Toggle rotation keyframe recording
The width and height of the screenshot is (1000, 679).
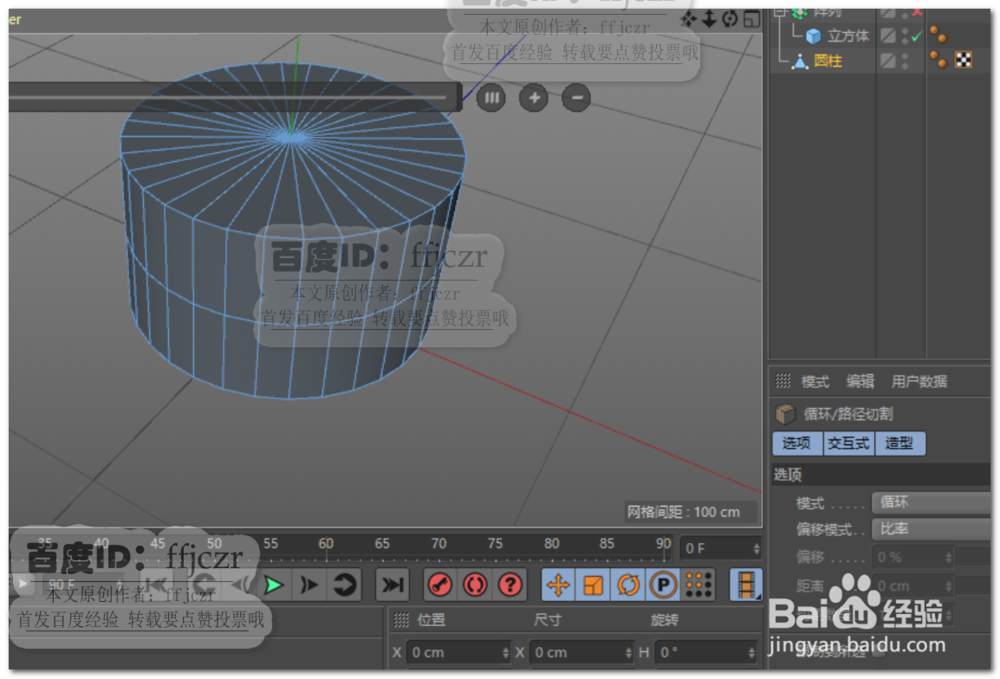point(628,585)
